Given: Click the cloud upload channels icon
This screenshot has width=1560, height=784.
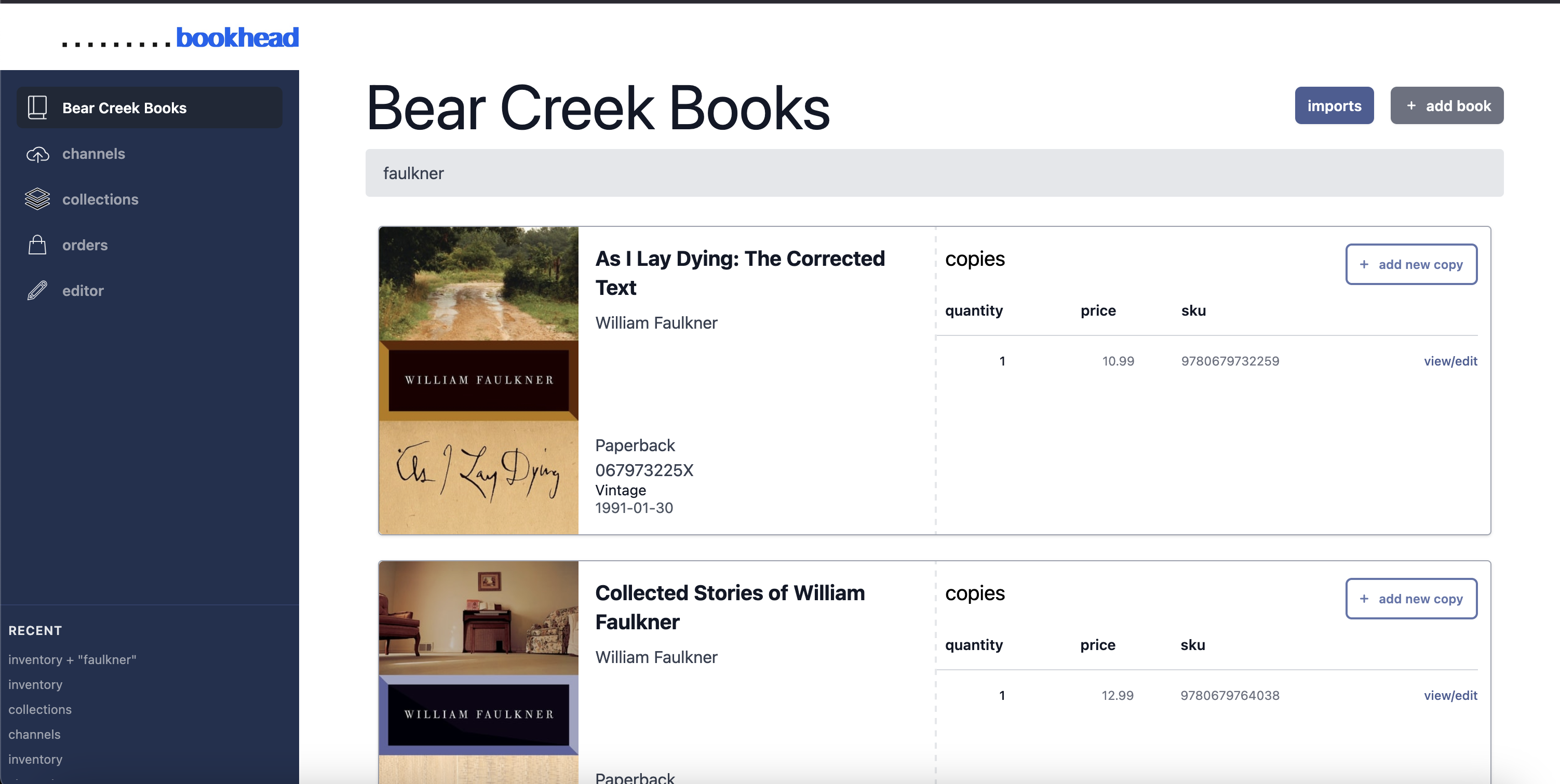Looking at the screenshot, I should 37,154.
